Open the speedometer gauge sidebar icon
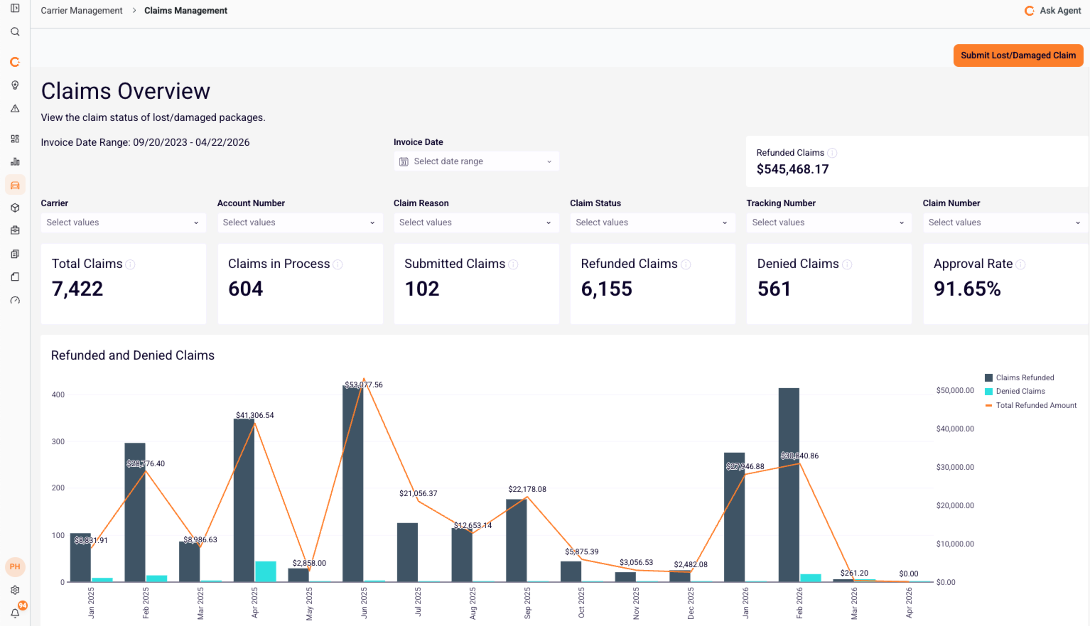The image size is (1090, 626). (x=15, y=300)
